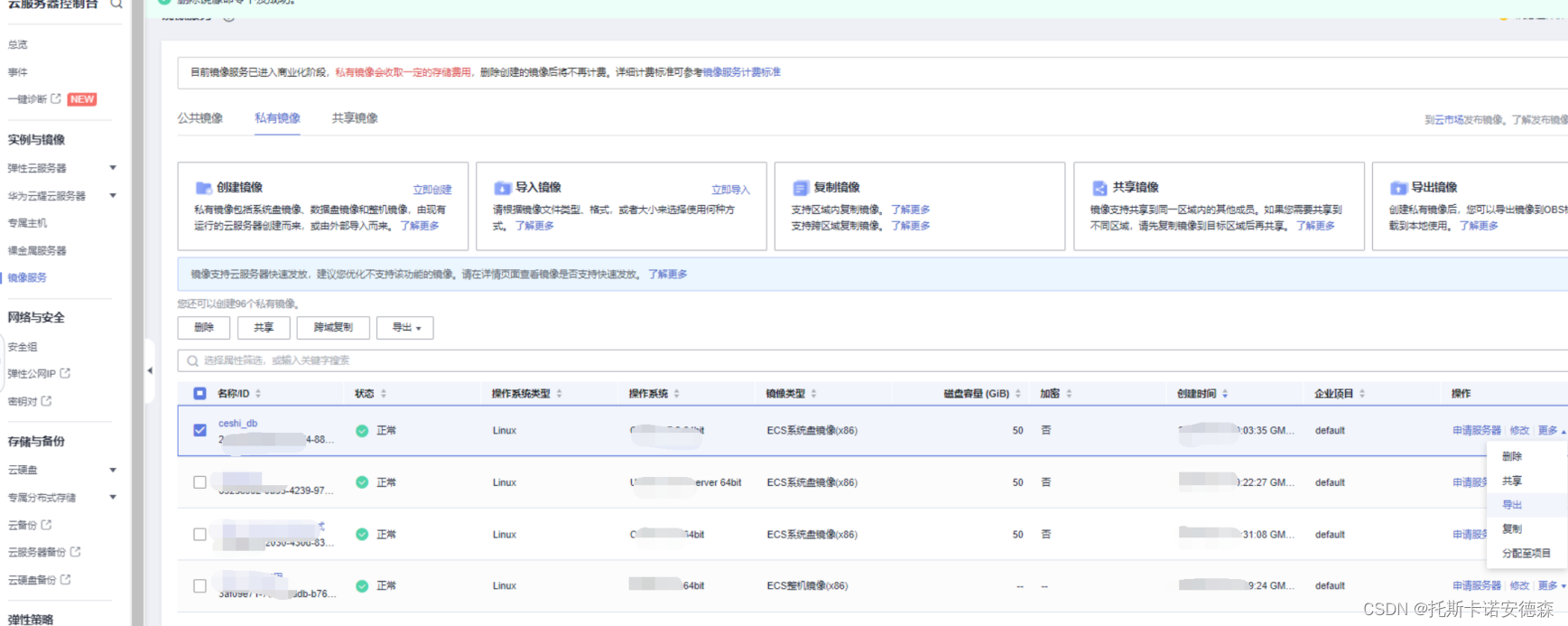Expand 云硬盘 in the sidebar
This screenshot has height=626, width=1568.
tap(113, 470)
